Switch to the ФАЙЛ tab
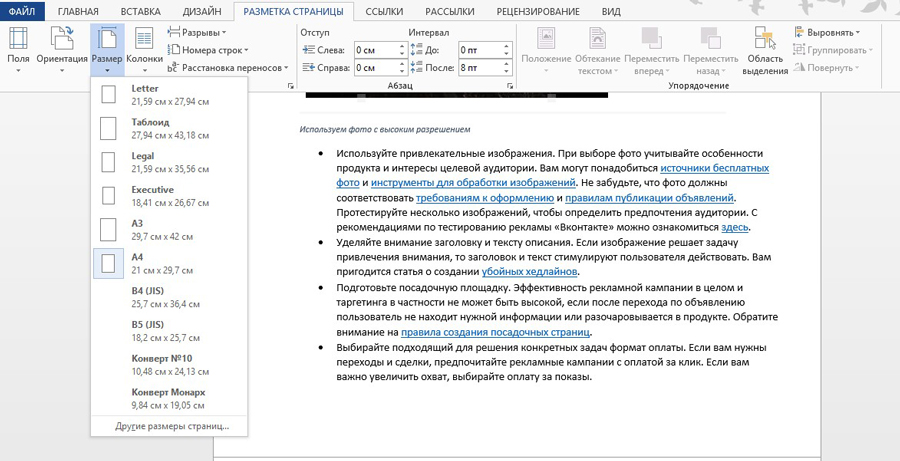 [x=22, y=11]
